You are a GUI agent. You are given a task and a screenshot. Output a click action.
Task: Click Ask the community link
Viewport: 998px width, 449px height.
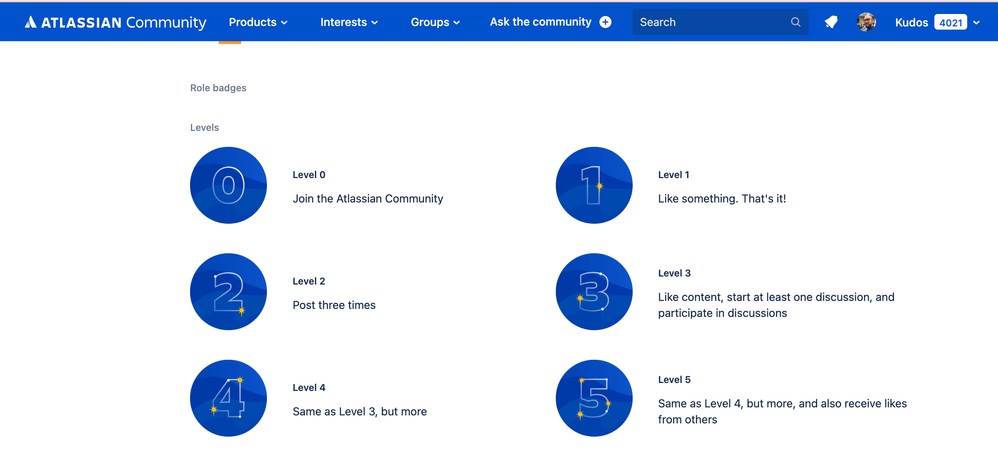point(540,22)
